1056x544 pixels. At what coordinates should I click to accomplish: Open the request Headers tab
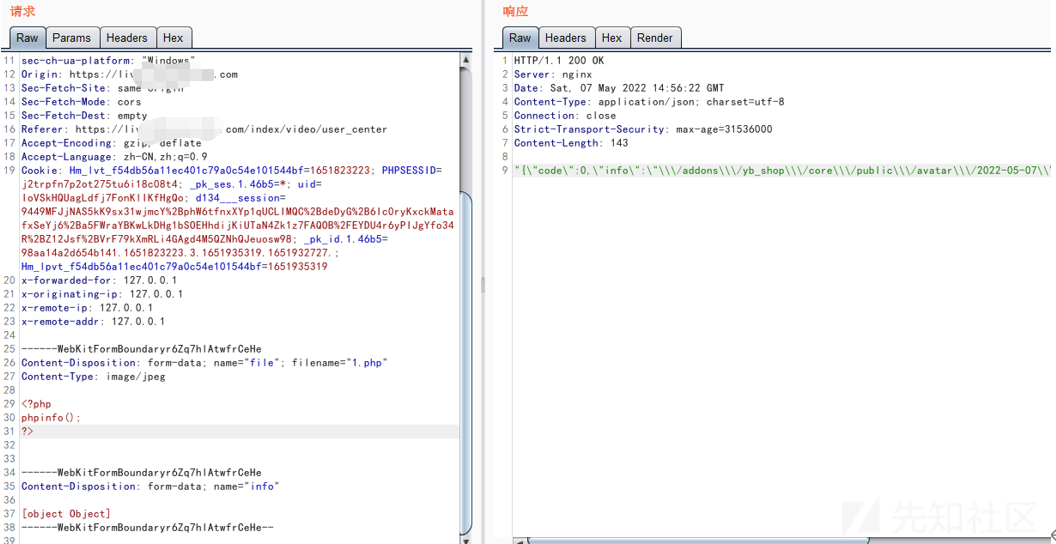128,38
